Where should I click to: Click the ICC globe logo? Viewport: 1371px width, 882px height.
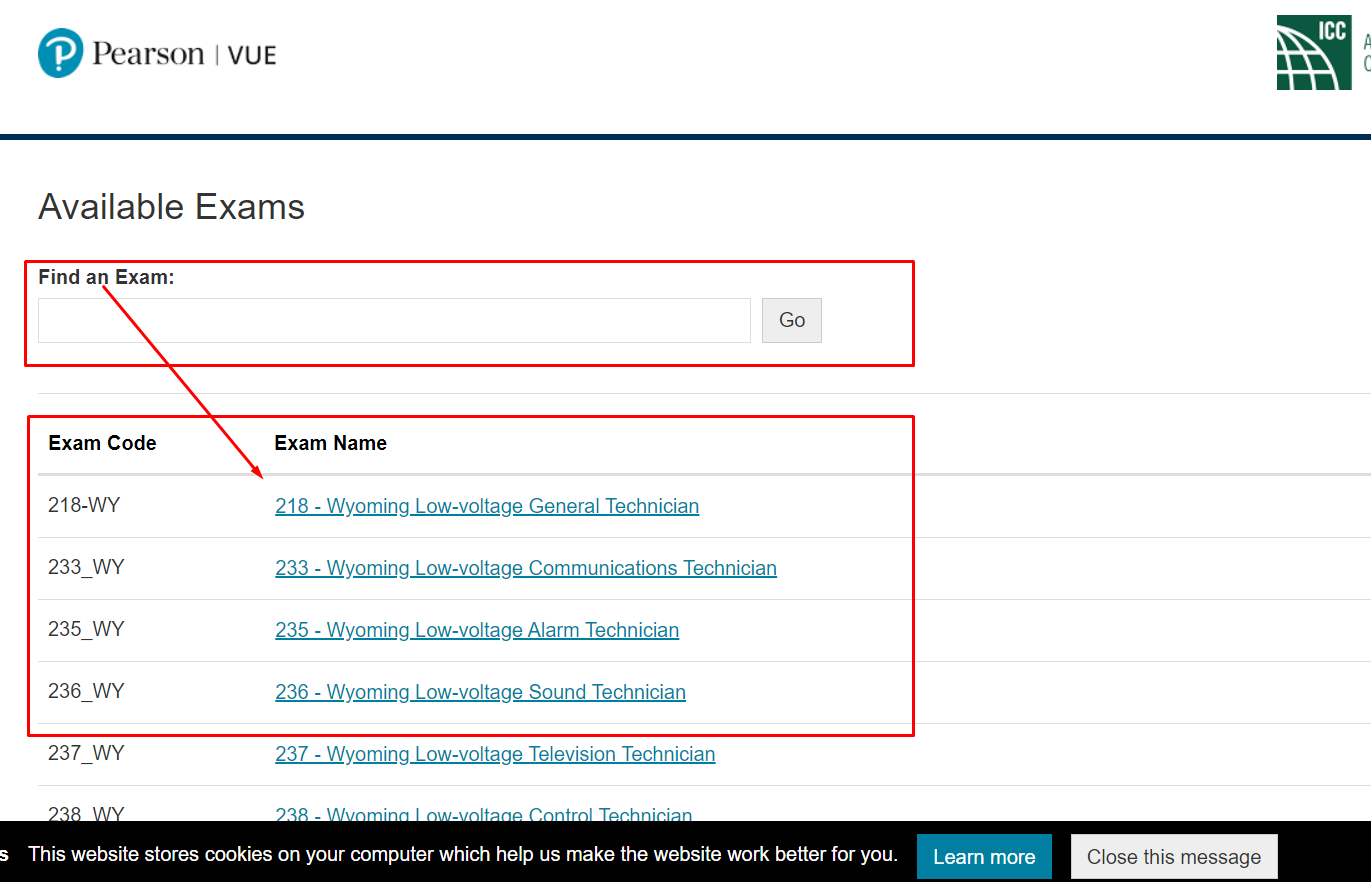1312,53
